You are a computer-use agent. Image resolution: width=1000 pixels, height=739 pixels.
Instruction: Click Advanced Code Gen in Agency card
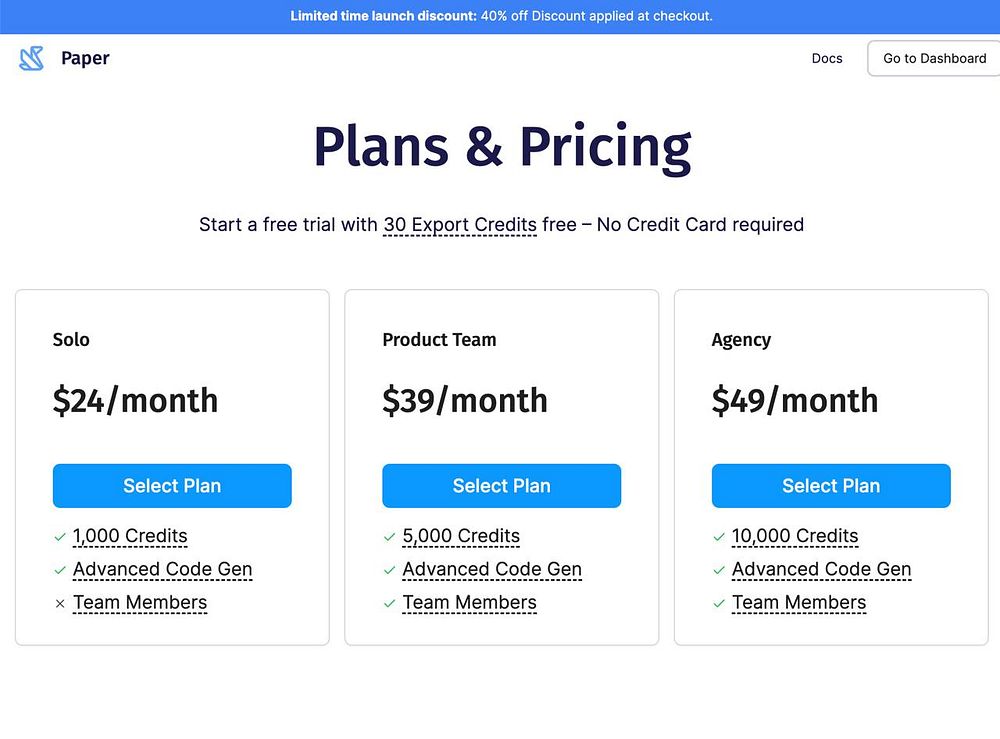coord(821,569)
